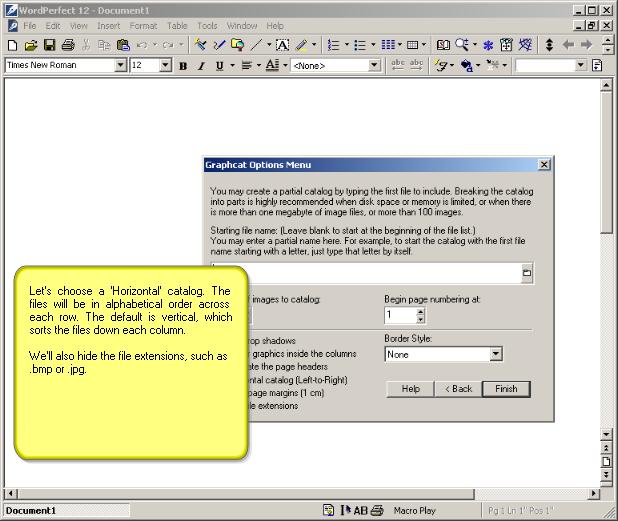Open the Window menu

point(242,26)
